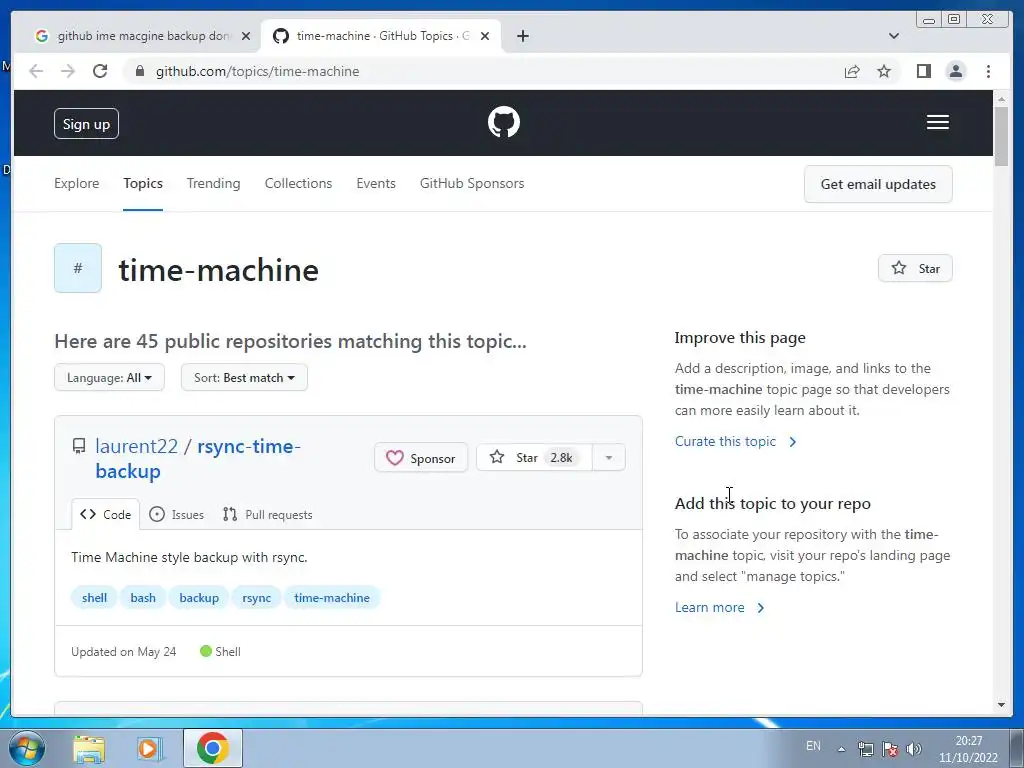
Task: Open the hamburger navigation menu
Action: click(x=937, y=122)
